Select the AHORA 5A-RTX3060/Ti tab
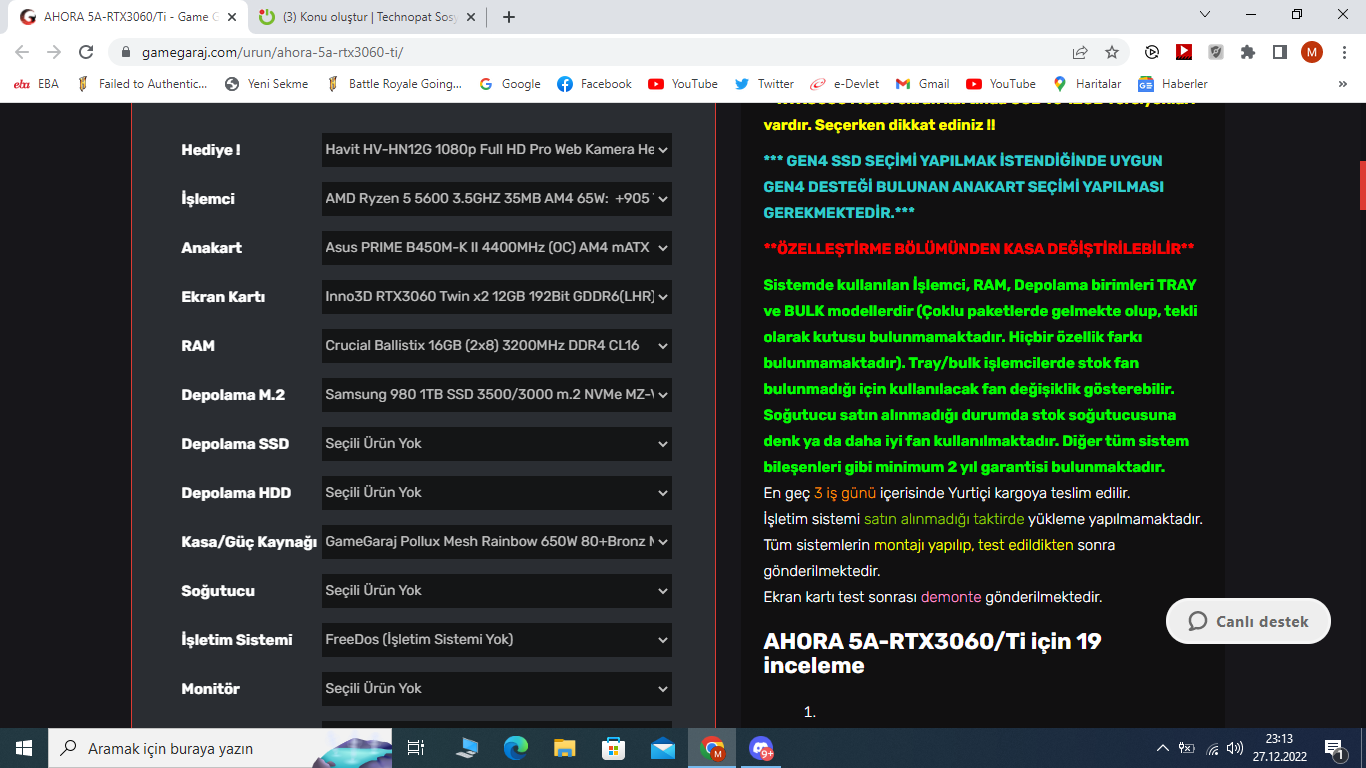1366x768 pixels. 126,17
